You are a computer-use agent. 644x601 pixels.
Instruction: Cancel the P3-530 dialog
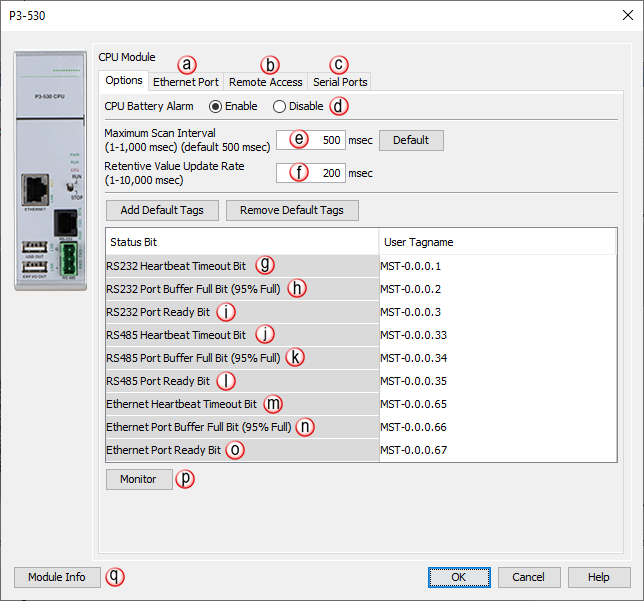pos(529,577)
